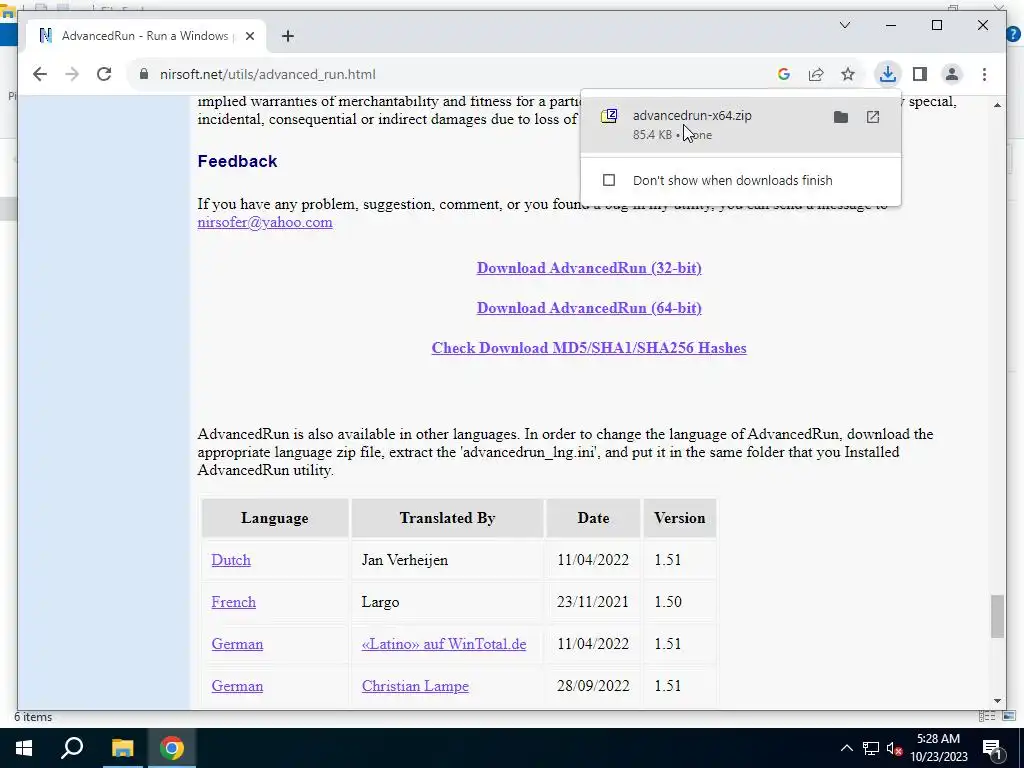1024x768 pixels.
Task: Click Jan Verheijen translator cell
Action: point(447,560)
